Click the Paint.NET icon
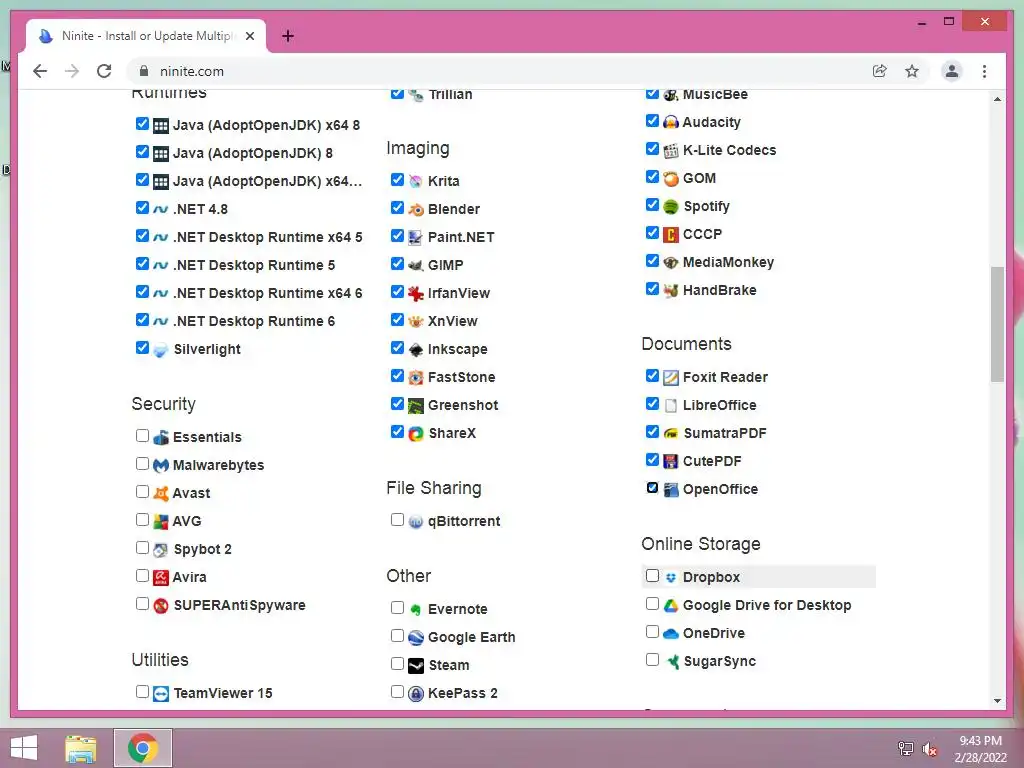The image size is (1024, 768). (415, 238)
